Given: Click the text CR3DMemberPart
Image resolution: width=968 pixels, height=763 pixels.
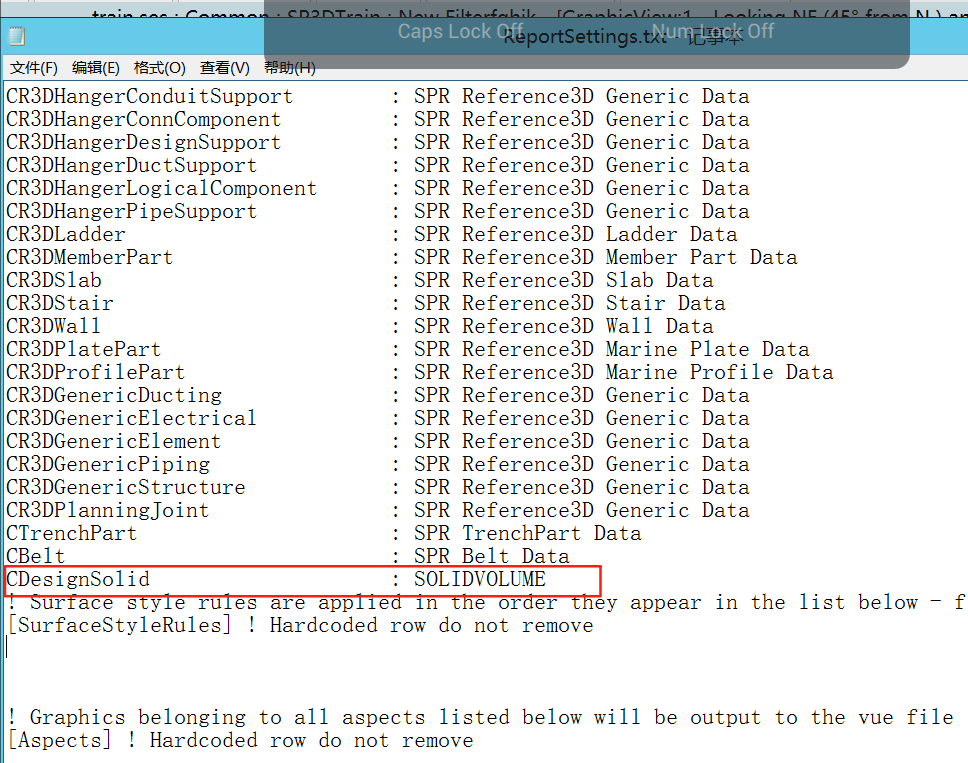Looking at the screenshot, I should 90,257.
